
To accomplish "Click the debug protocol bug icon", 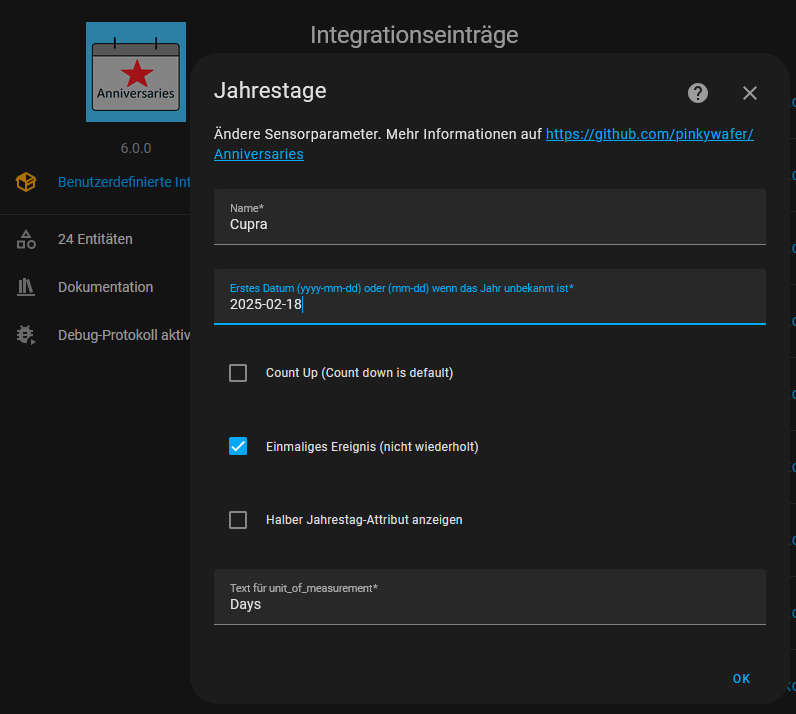I will [26, 335].
